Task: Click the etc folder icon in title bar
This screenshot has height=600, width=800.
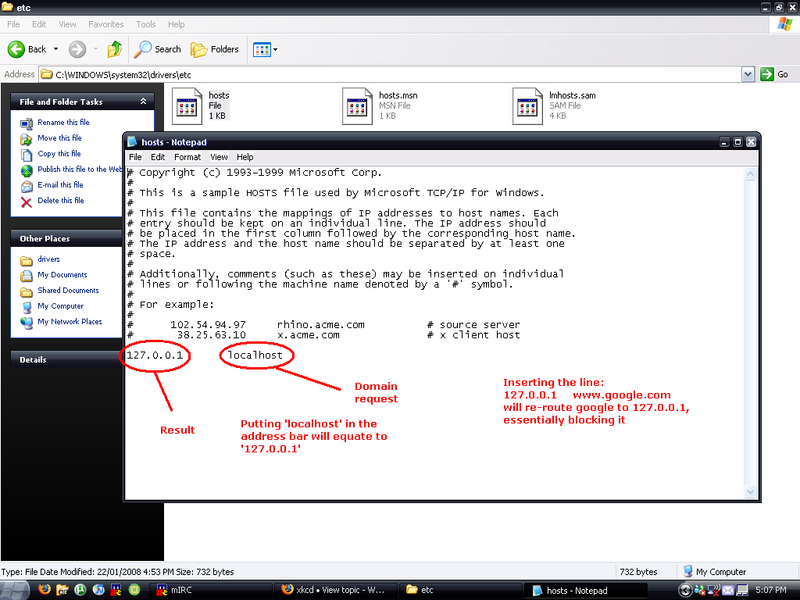Action: [x=7, y=7]
